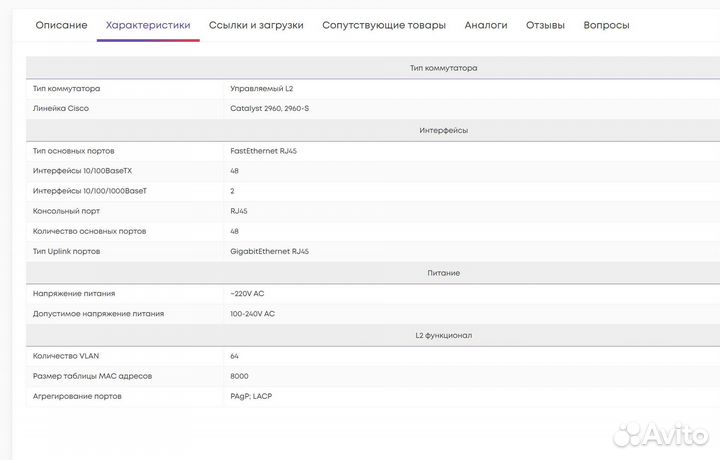The width and height of the screenshot is (720, 460).
Task: Open the Отзывы tab
Action: [x=546, y=25]
